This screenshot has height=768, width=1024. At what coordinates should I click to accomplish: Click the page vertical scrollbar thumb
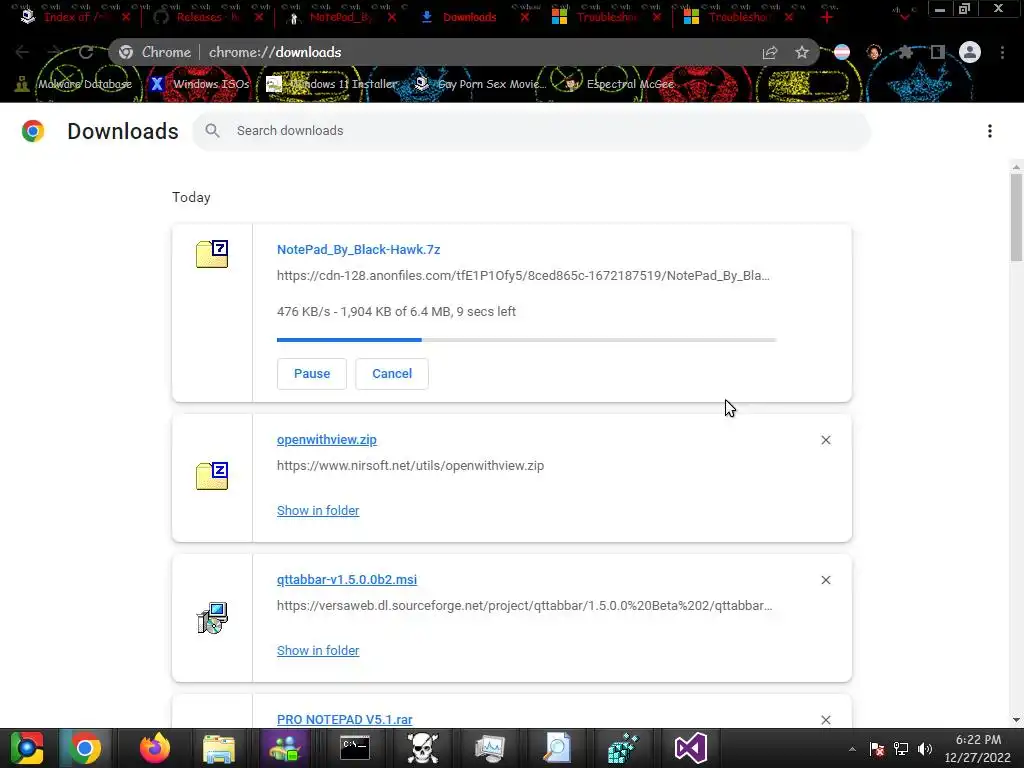click(1016, 217)
